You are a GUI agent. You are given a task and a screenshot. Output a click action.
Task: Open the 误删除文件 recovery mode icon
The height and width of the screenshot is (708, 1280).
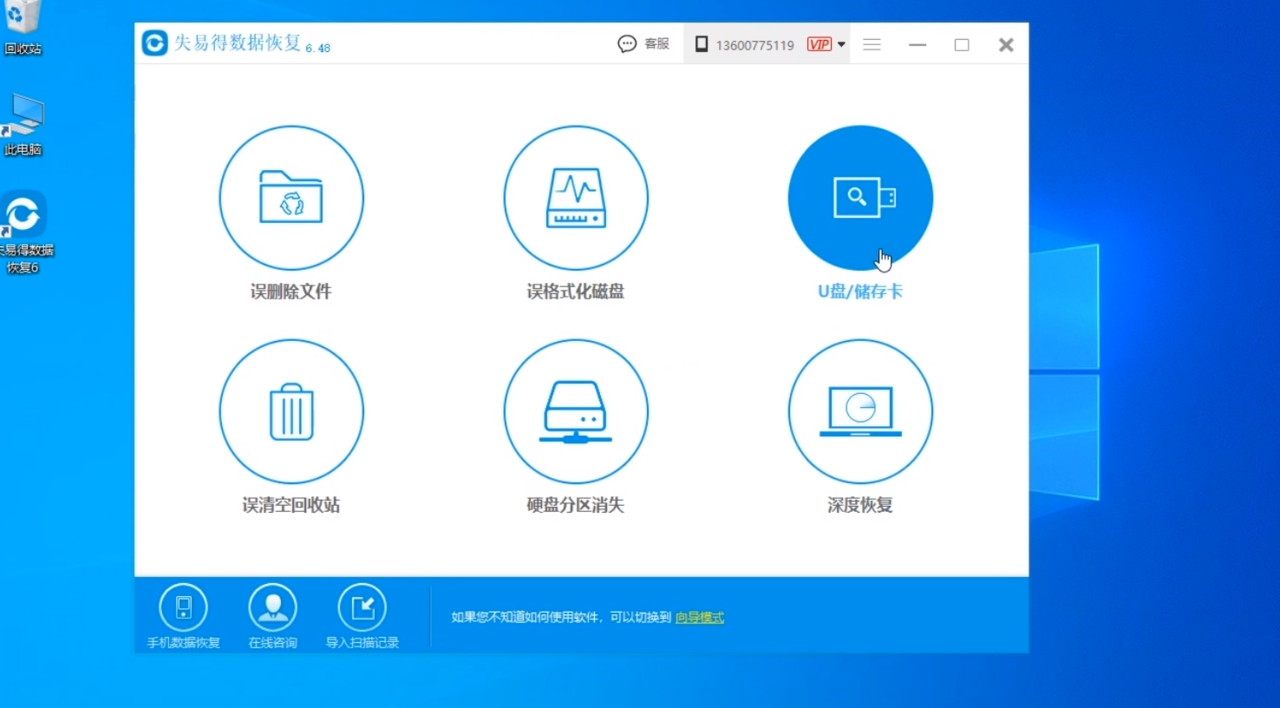click(291, 198)
